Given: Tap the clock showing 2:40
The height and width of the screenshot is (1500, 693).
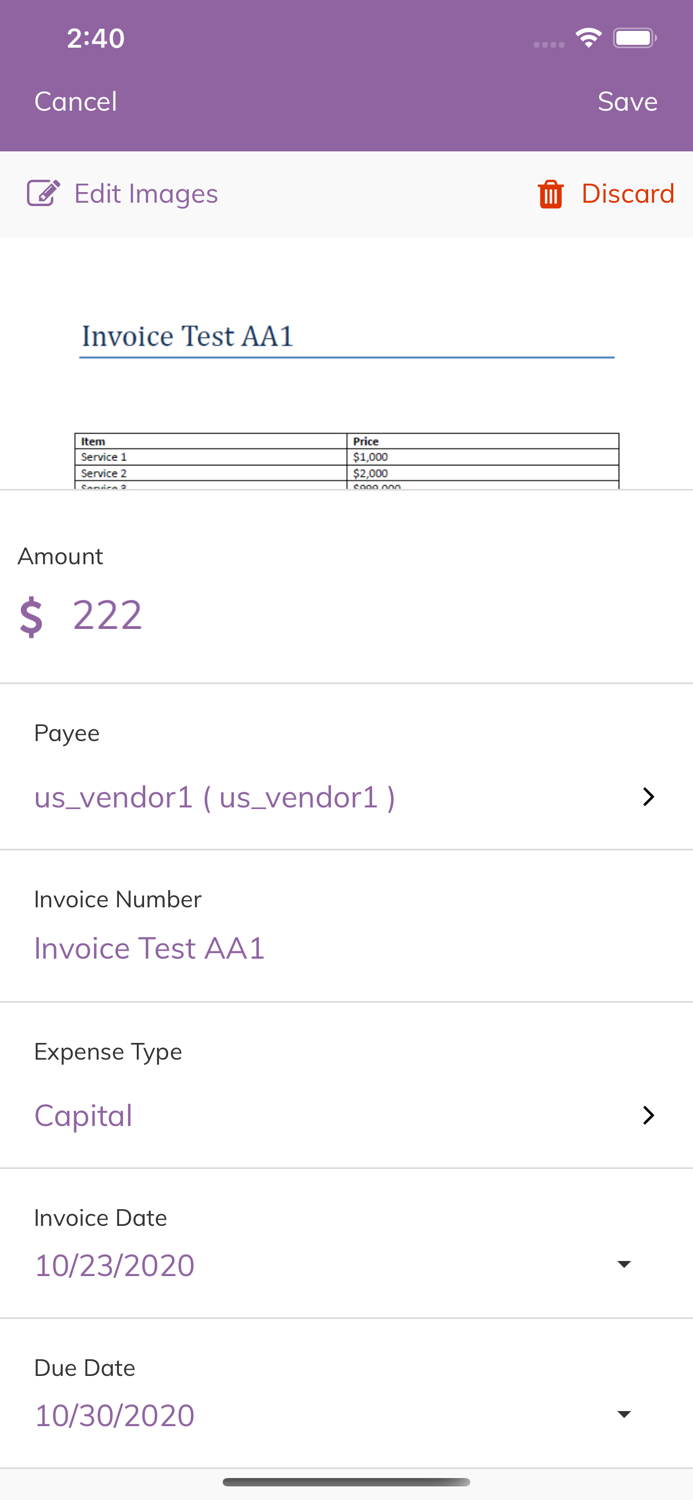Looking at the screenshot, I should click(x=96, y=38).
